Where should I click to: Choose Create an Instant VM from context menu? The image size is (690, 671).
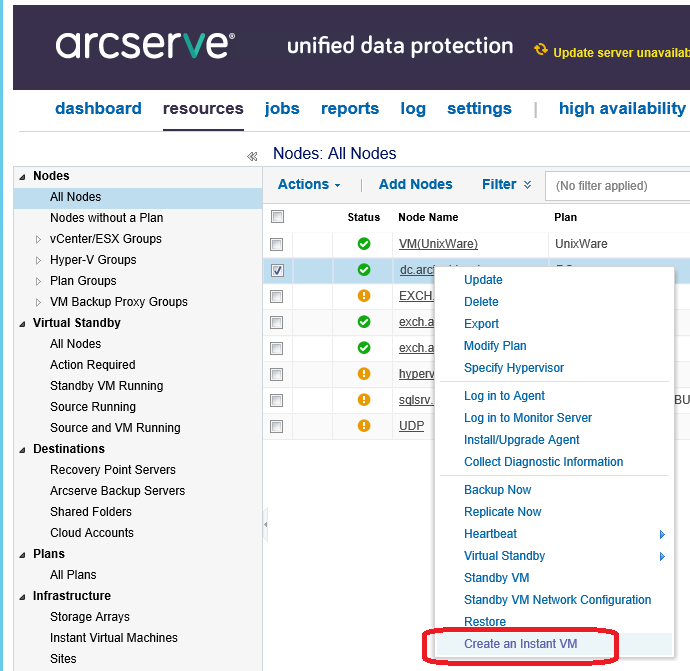(x=520, y=644)
